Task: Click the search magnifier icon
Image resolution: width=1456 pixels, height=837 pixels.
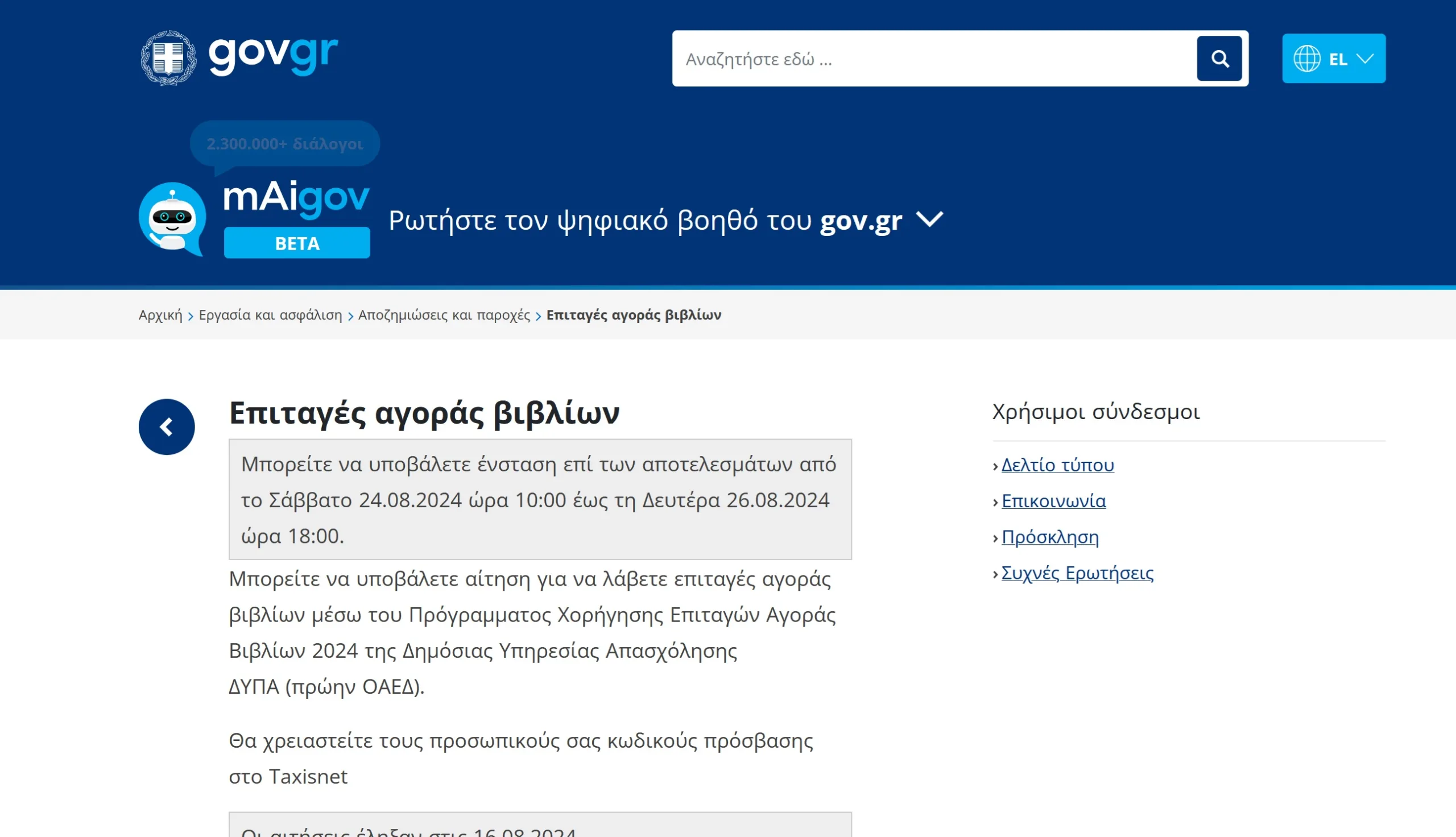Action: (1220, 58)
